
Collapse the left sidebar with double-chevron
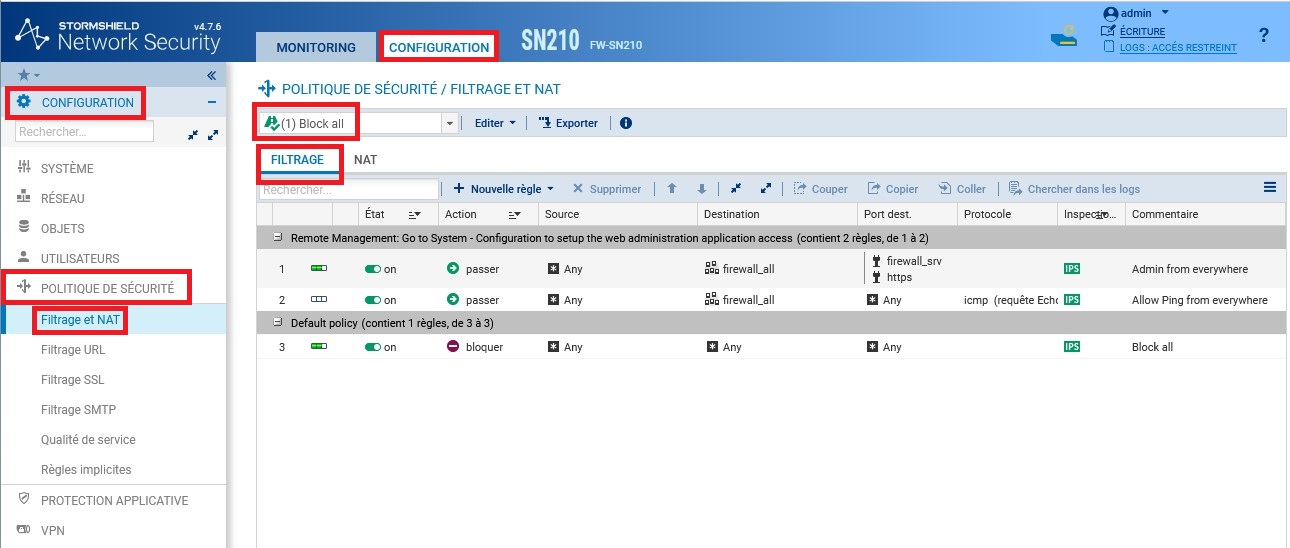point(212,75)
